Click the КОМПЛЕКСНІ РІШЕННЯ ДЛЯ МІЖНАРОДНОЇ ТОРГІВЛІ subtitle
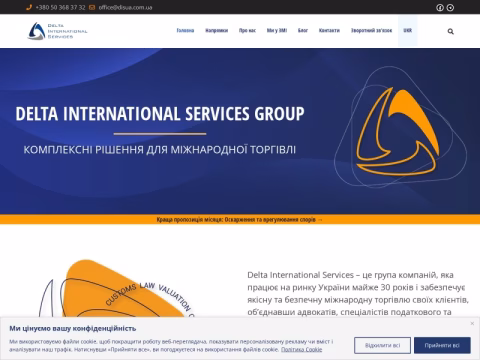 160,150
